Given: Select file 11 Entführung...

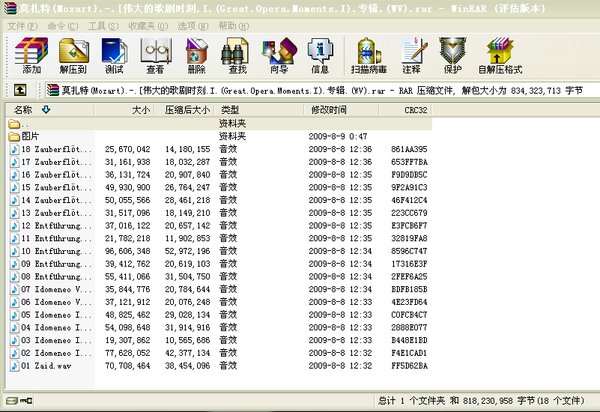Looking at the screenshot, I should 57,238.
